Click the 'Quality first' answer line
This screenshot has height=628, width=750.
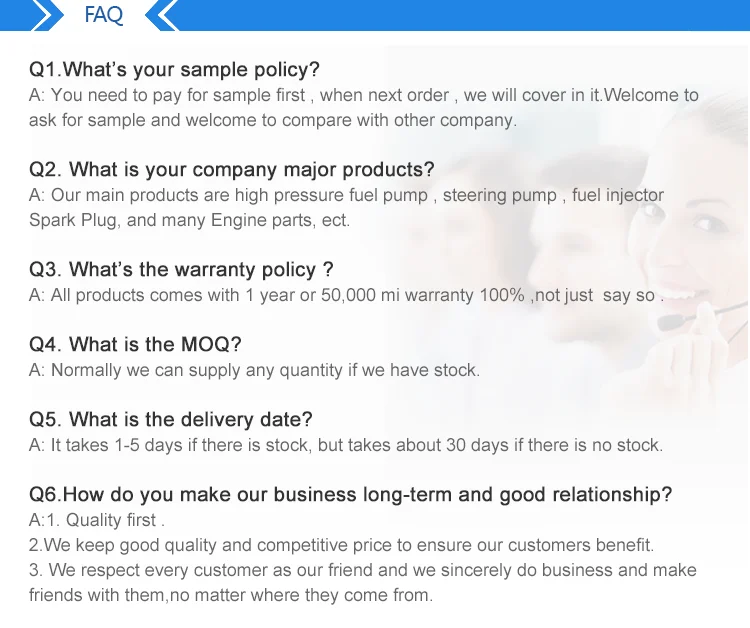click(97, 520)
